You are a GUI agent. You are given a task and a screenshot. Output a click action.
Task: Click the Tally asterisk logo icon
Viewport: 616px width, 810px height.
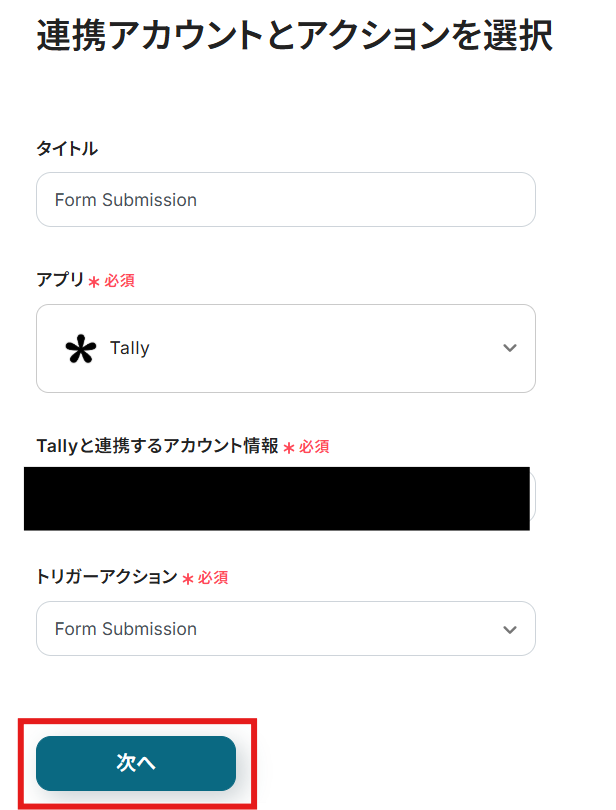80,348
